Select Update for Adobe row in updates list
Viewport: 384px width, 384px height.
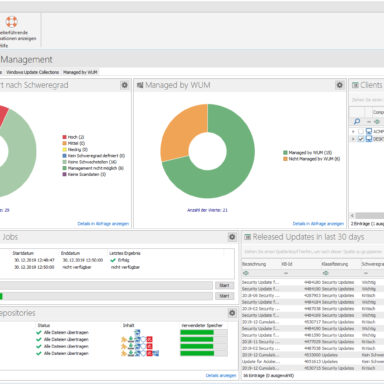pos(313,362)
